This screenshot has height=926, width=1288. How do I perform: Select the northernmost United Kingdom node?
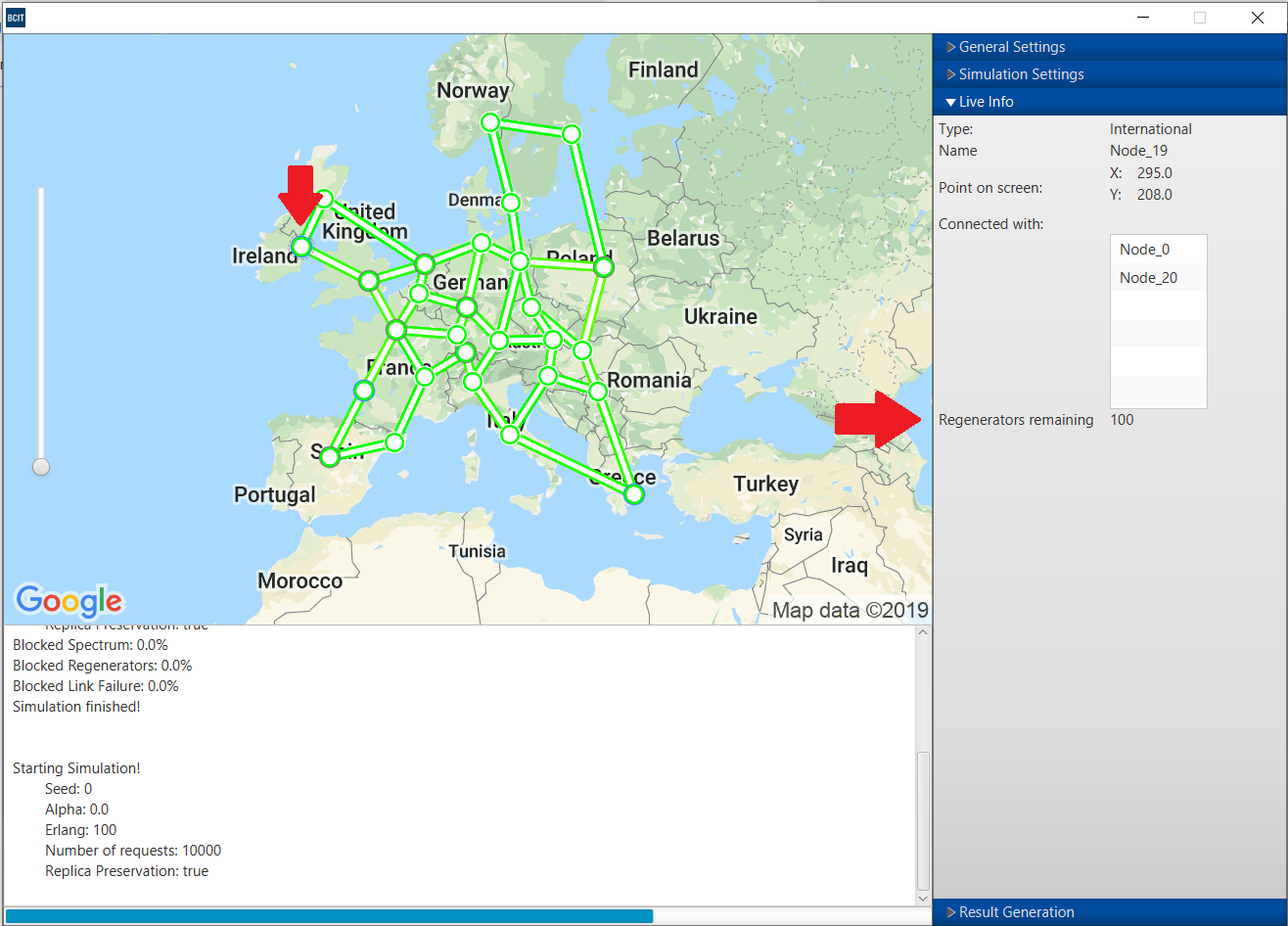(x=325, y=199)
